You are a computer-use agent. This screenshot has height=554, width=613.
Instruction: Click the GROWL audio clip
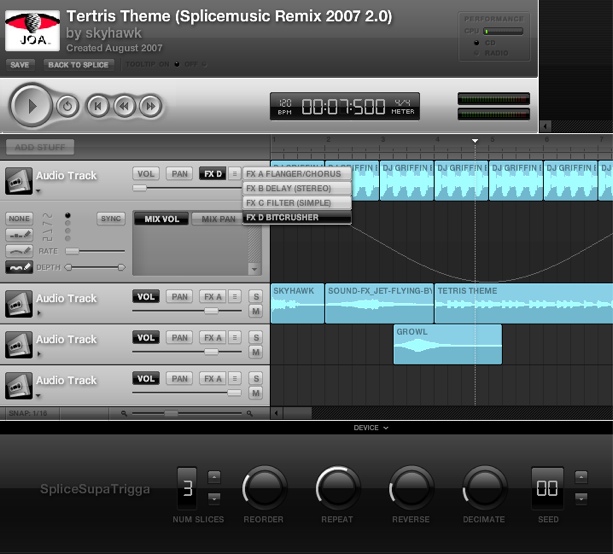pyautogui.click(x=447, y=345)
